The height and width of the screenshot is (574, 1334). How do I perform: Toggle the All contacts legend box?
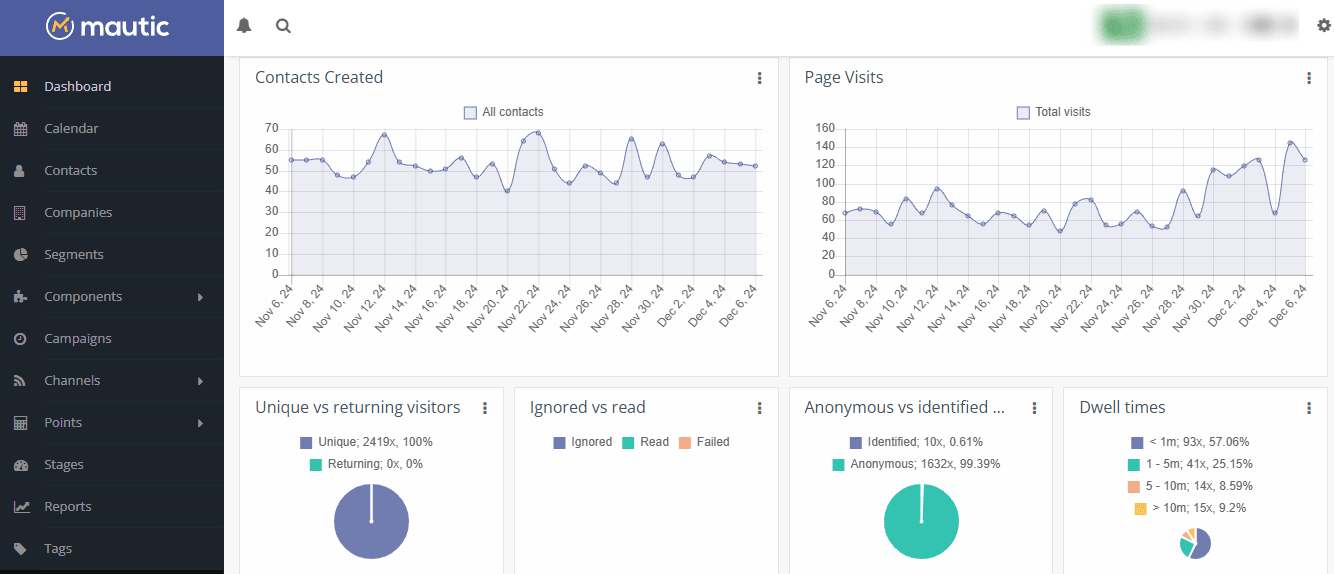coord(470,113)
